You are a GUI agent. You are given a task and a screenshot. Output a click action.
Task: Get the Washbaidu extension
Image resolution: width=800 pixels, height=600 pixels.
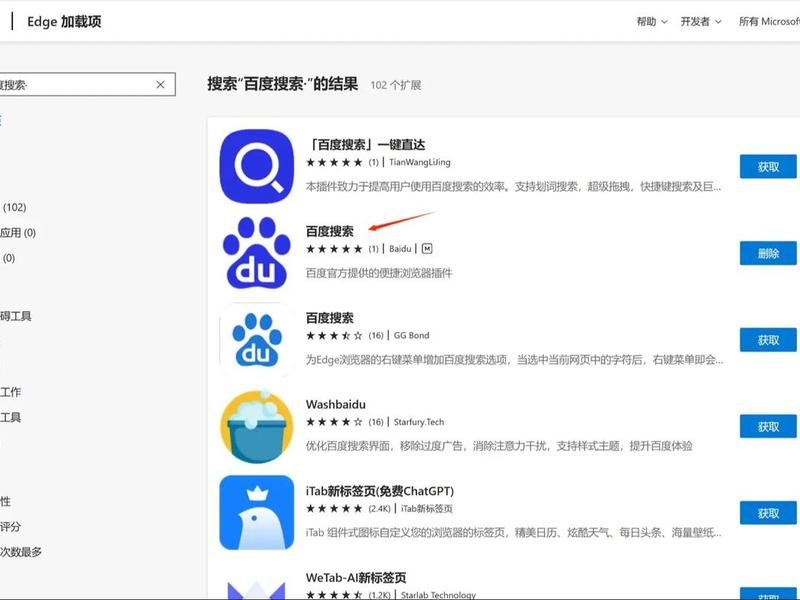pyautogui.click(x=768, y=427)
